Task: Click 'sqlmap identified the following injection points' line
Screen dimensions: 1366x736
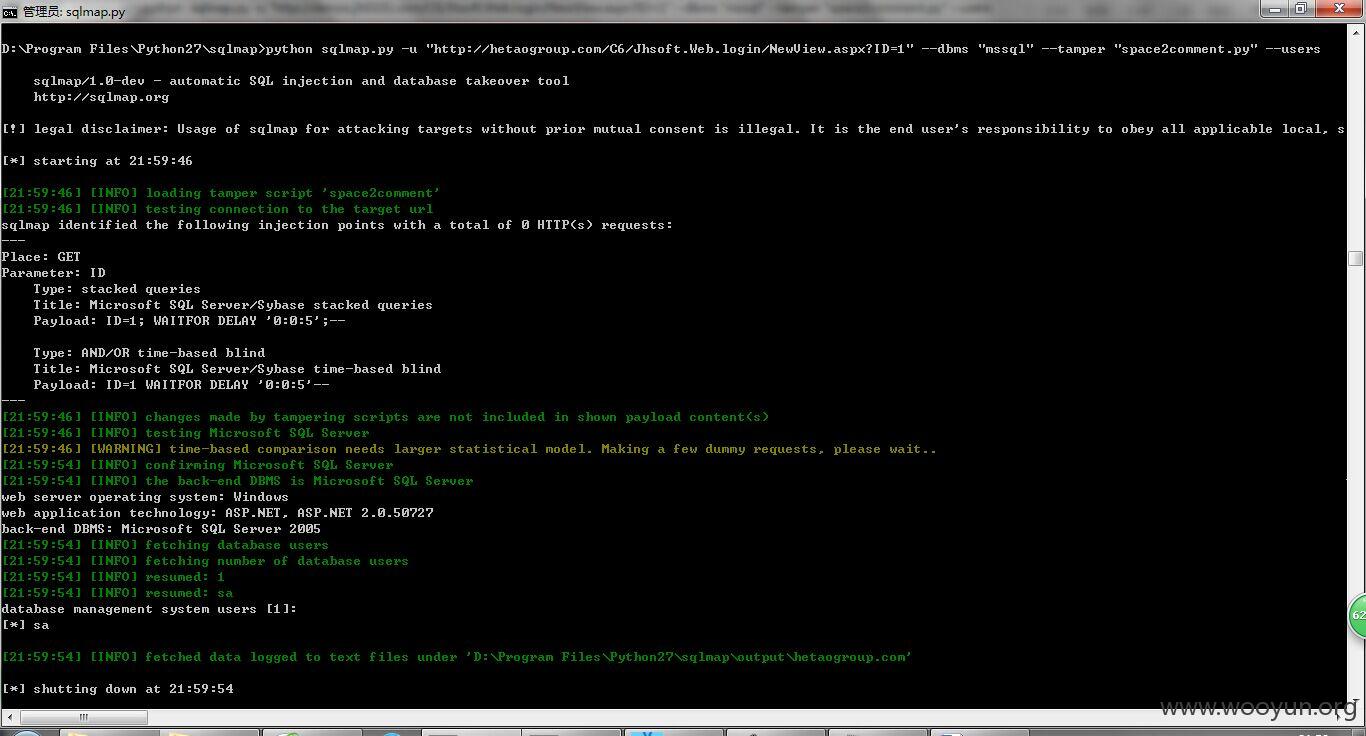Action: (x=337, y=225)
